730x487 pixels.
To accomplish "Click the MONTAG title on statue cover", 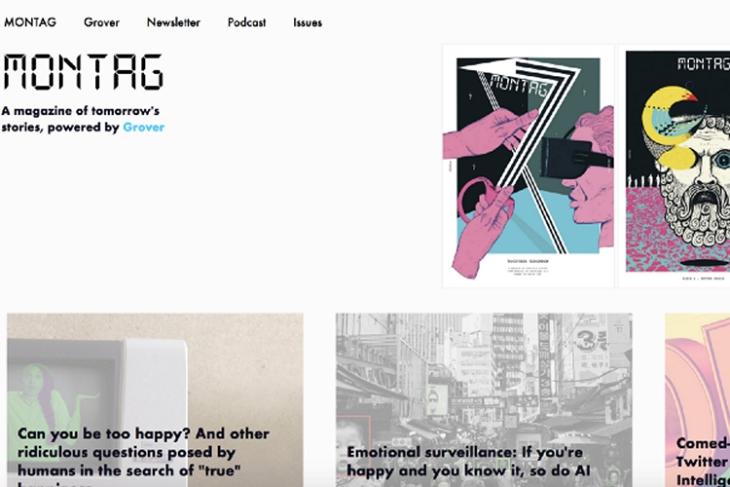I will point(703,64).
